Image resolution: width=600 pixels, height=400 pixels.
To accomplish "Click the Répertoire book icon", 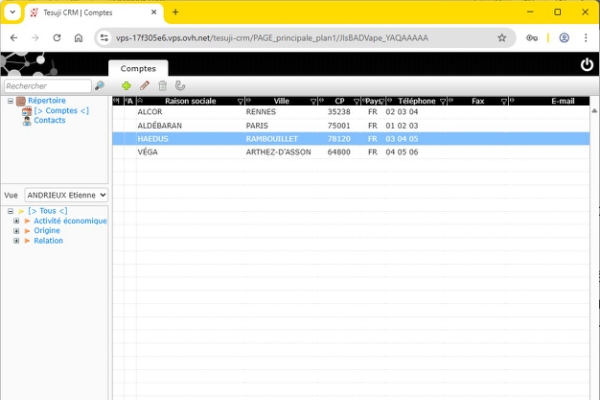I will pos(21,101).
